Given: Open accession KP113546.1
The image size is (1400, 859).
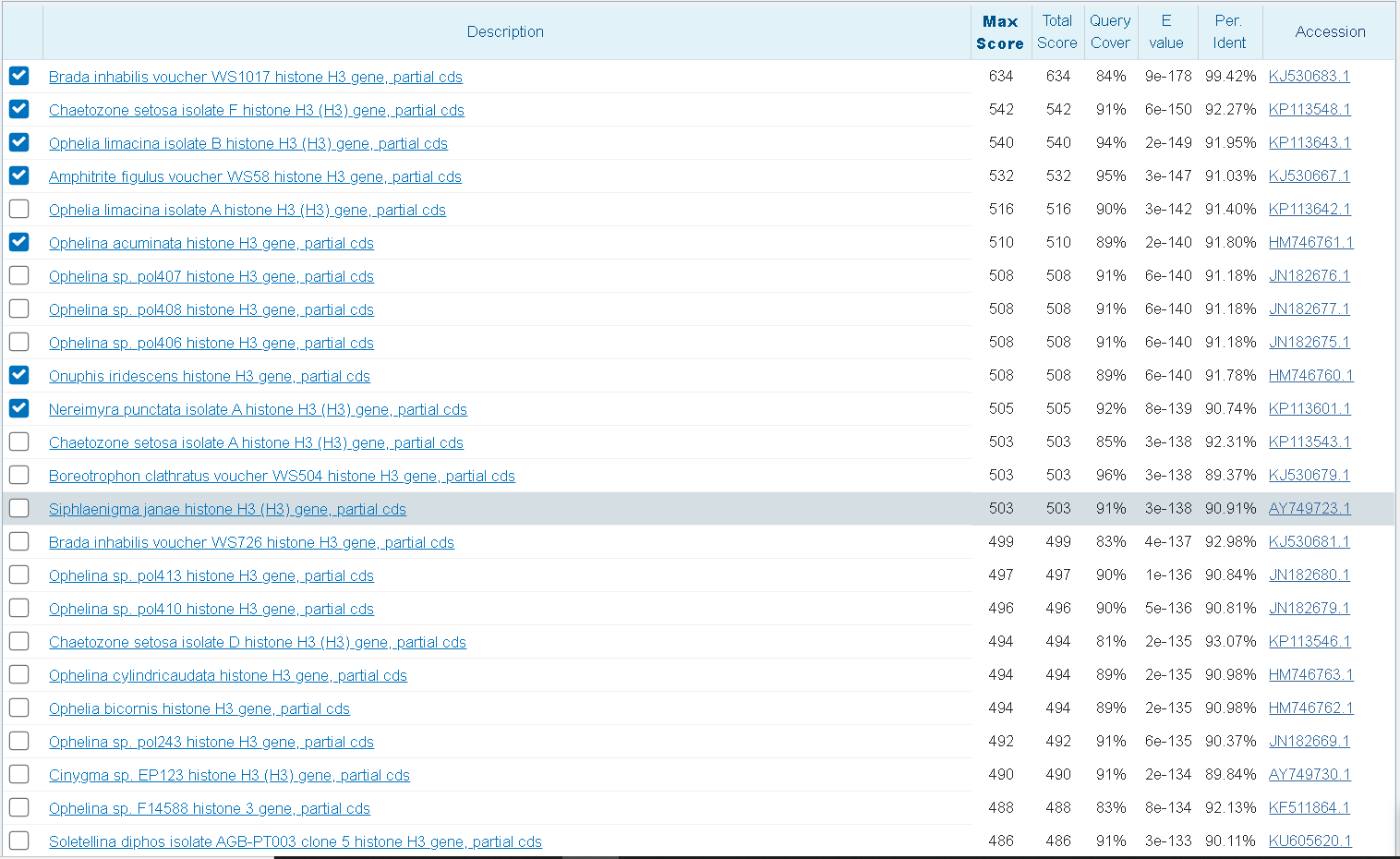Looking at the screenshot, I should 1309,641.
